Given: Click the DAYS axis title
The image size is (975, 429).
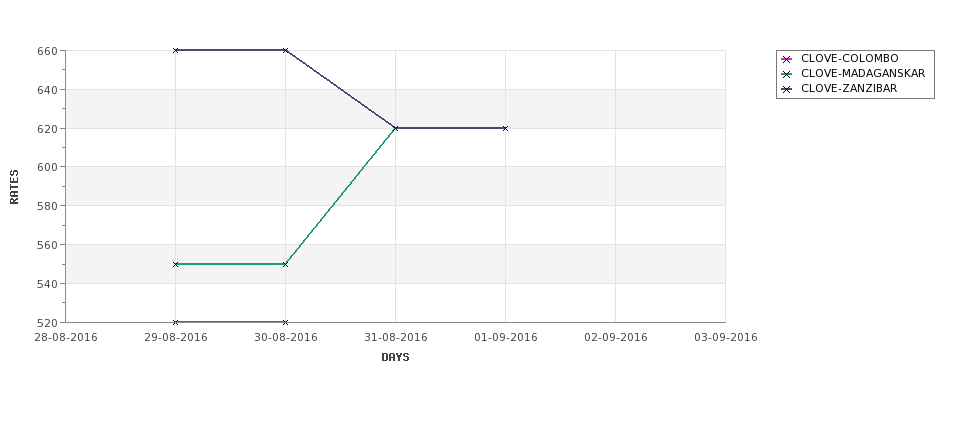Looking at the screenshot, I should point(395,358).
